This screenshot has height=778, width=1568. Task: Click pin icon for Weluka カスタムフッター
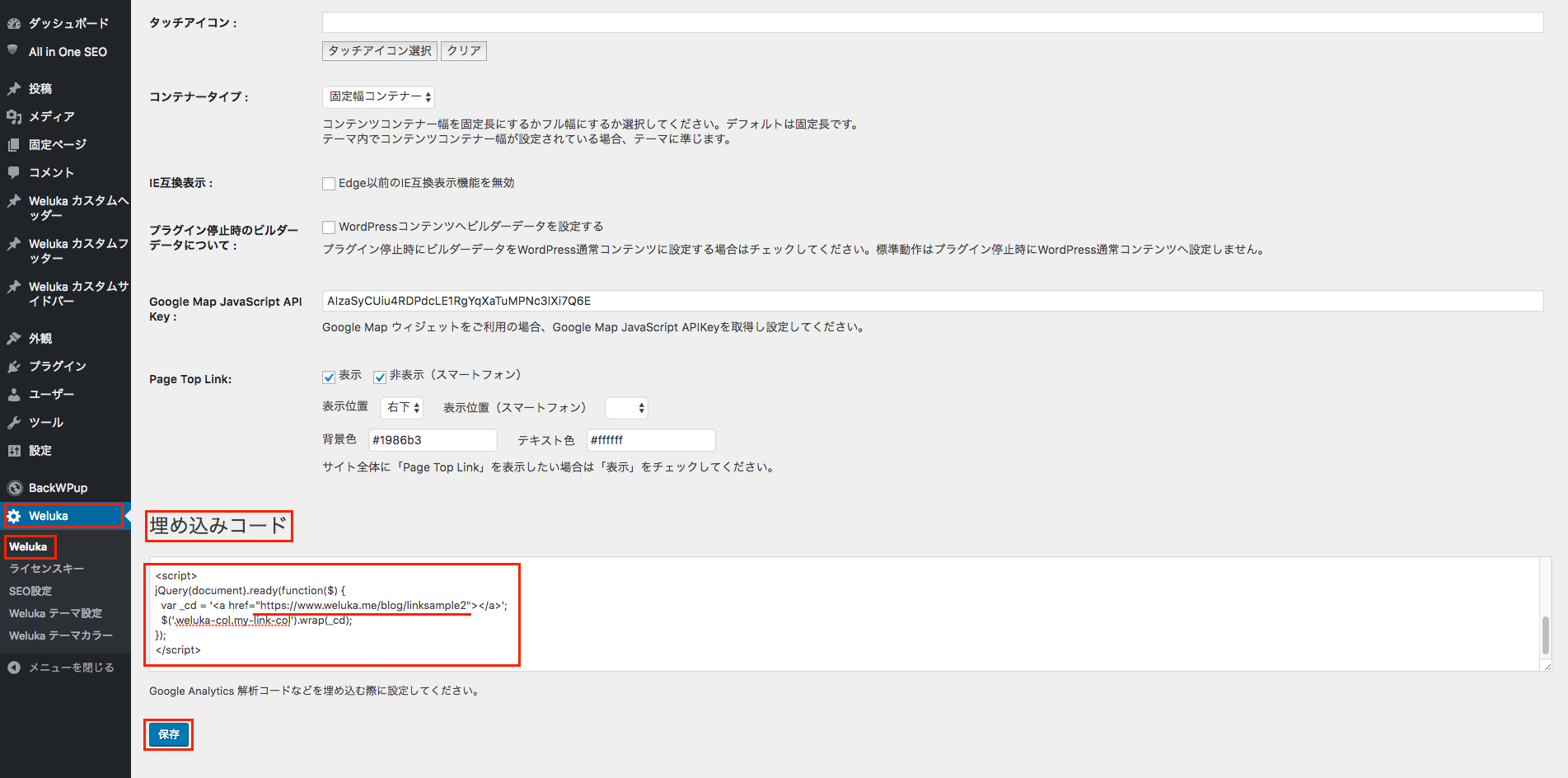pos(14,243)
